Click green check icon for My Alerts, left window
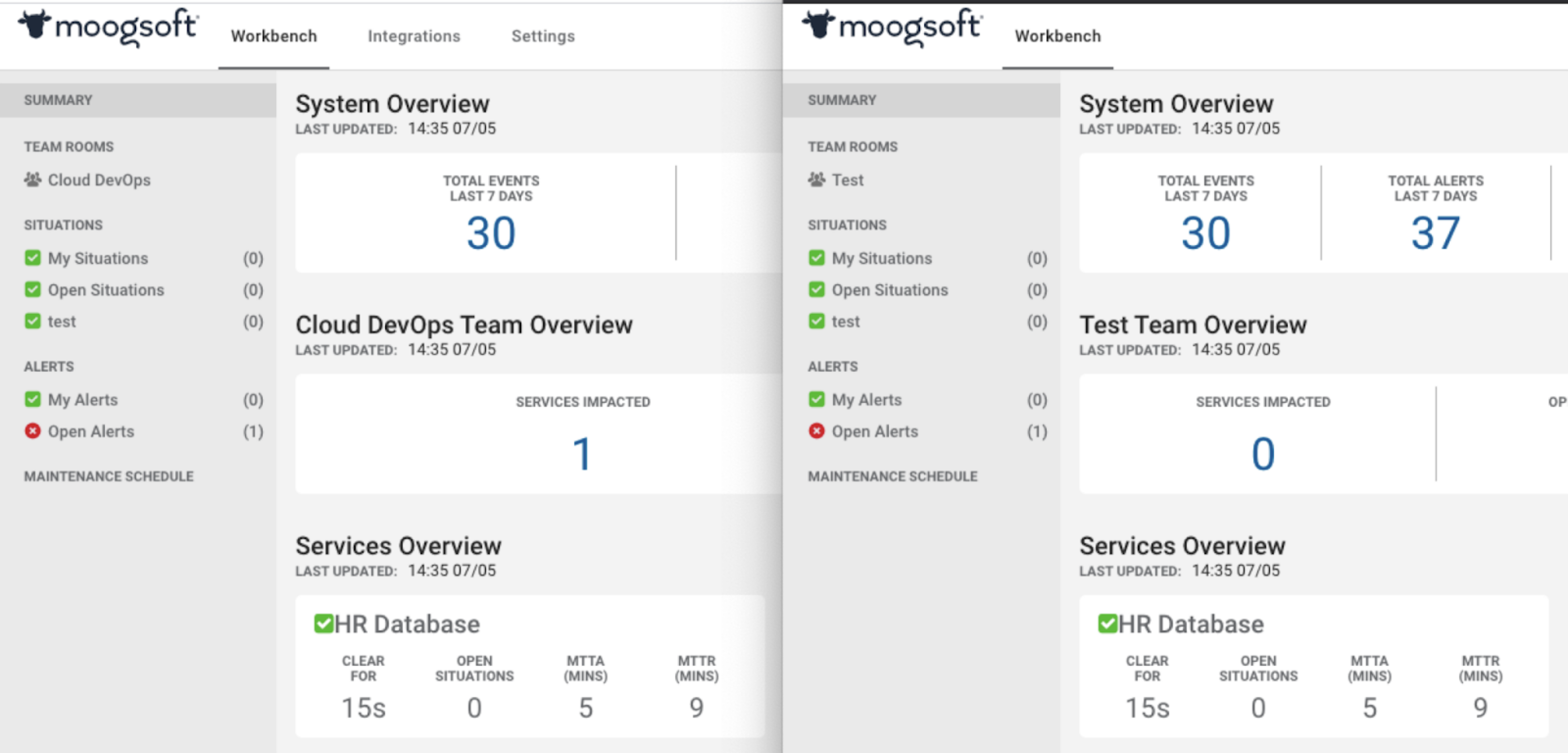Viewport: 1568px width, 753px height. tap(33, 399)
